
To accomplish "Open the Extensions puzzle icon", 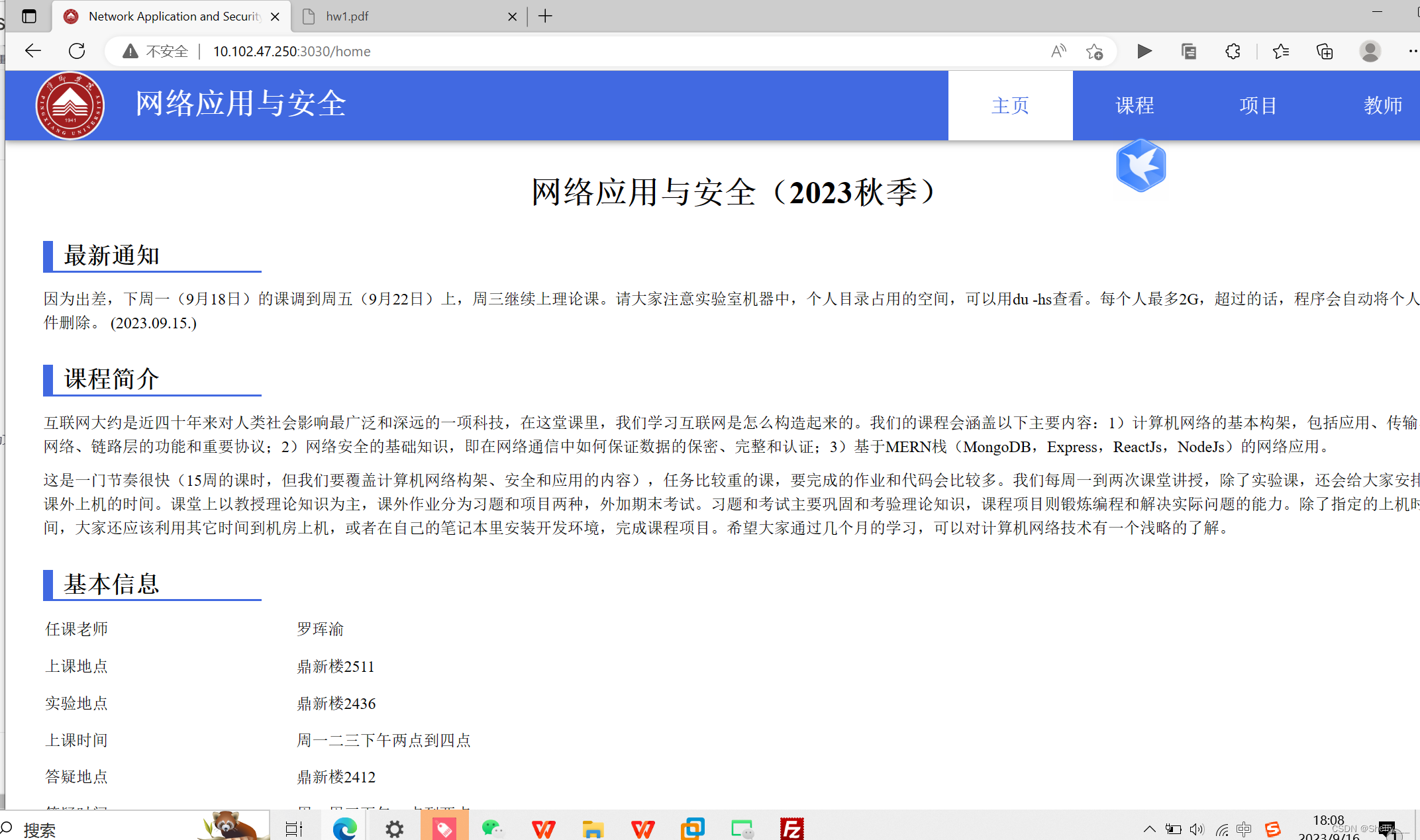I will (1233, 51).
